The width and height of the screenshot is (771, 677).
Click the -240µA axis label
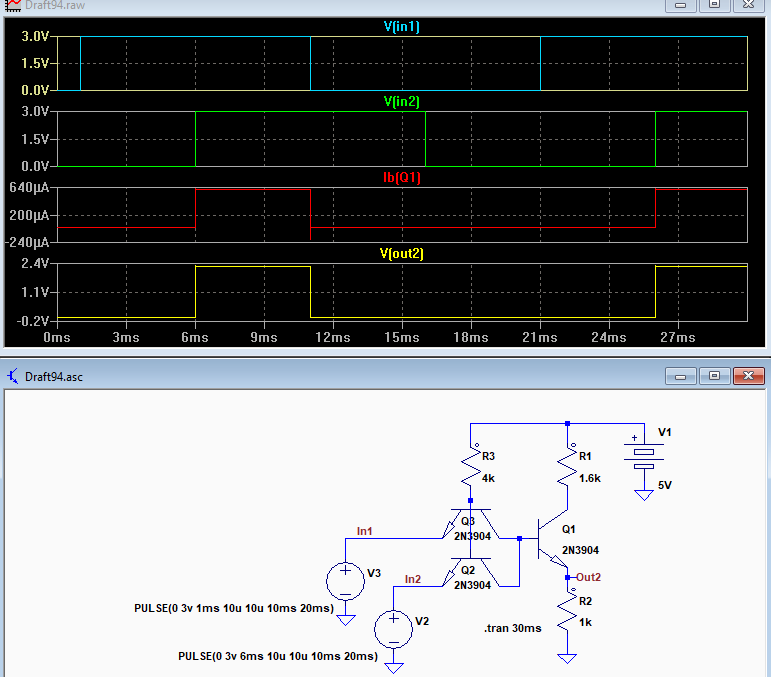pos(27,242)
